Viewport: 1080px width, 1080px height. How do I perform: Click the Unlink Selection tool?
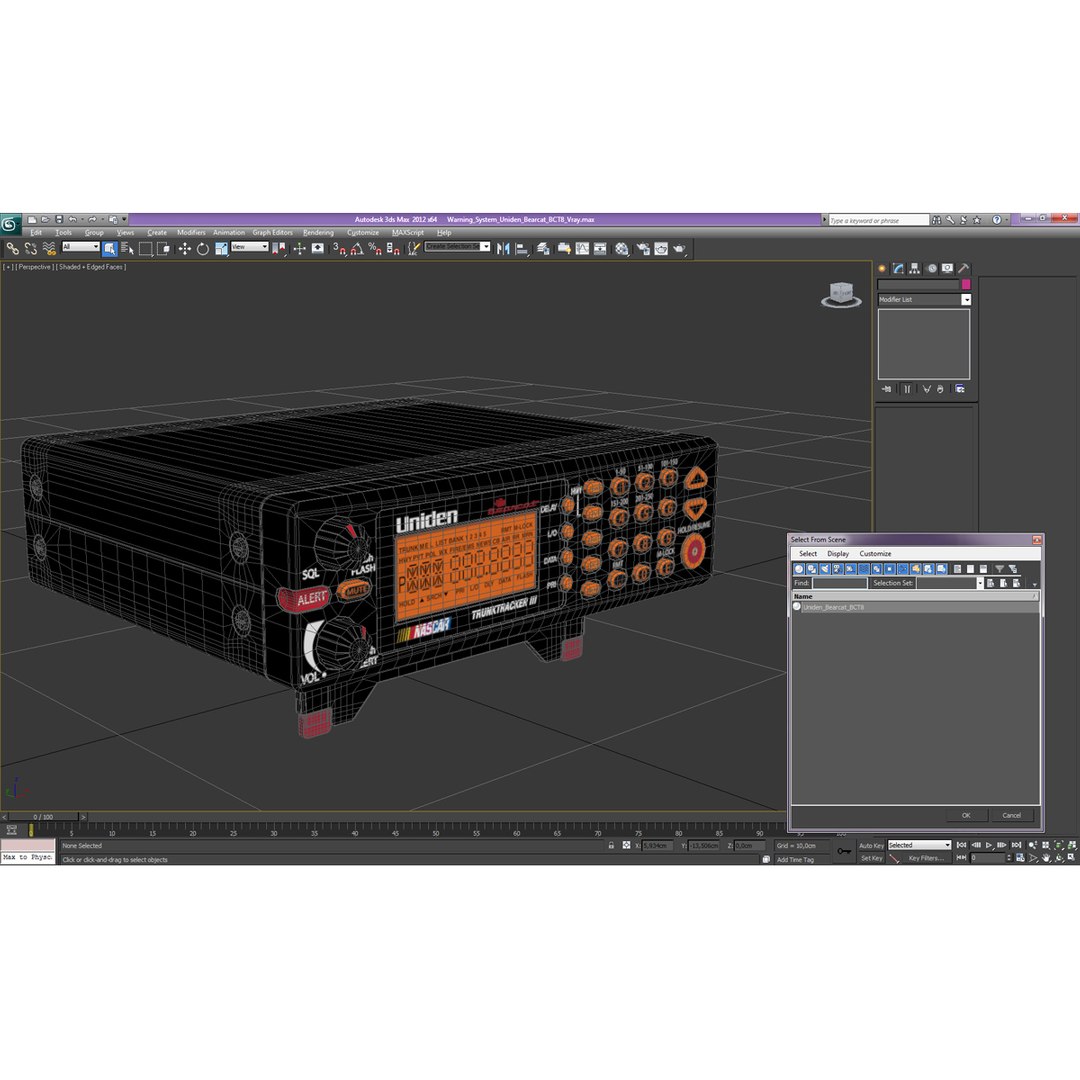point(30,249)
